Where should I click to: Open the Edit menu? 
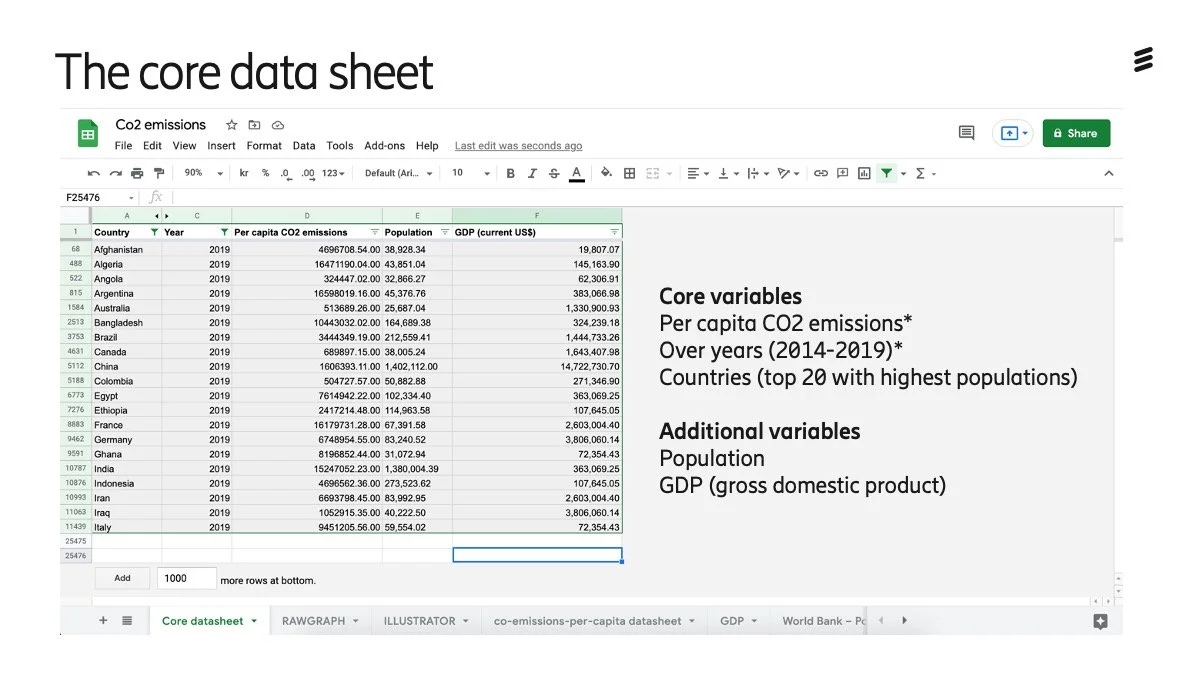pos(152,146)
